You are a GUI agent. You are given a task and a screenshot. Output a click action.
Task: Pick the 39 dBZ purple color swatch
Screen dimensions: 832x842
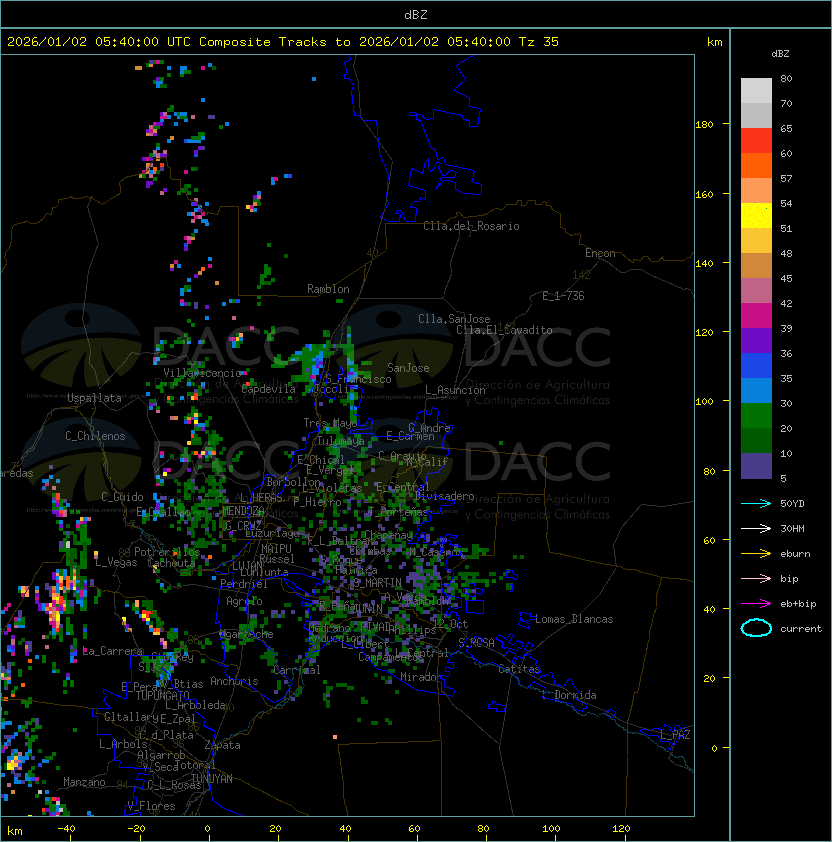756,340
